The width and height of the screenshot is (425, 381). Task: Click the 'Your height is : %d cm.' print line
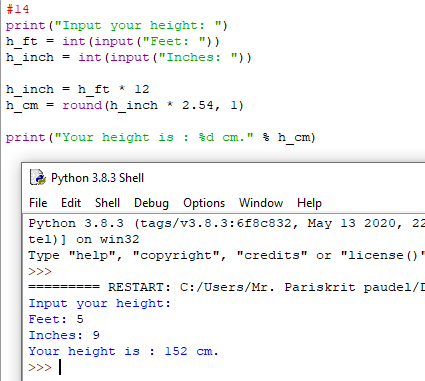161,137
